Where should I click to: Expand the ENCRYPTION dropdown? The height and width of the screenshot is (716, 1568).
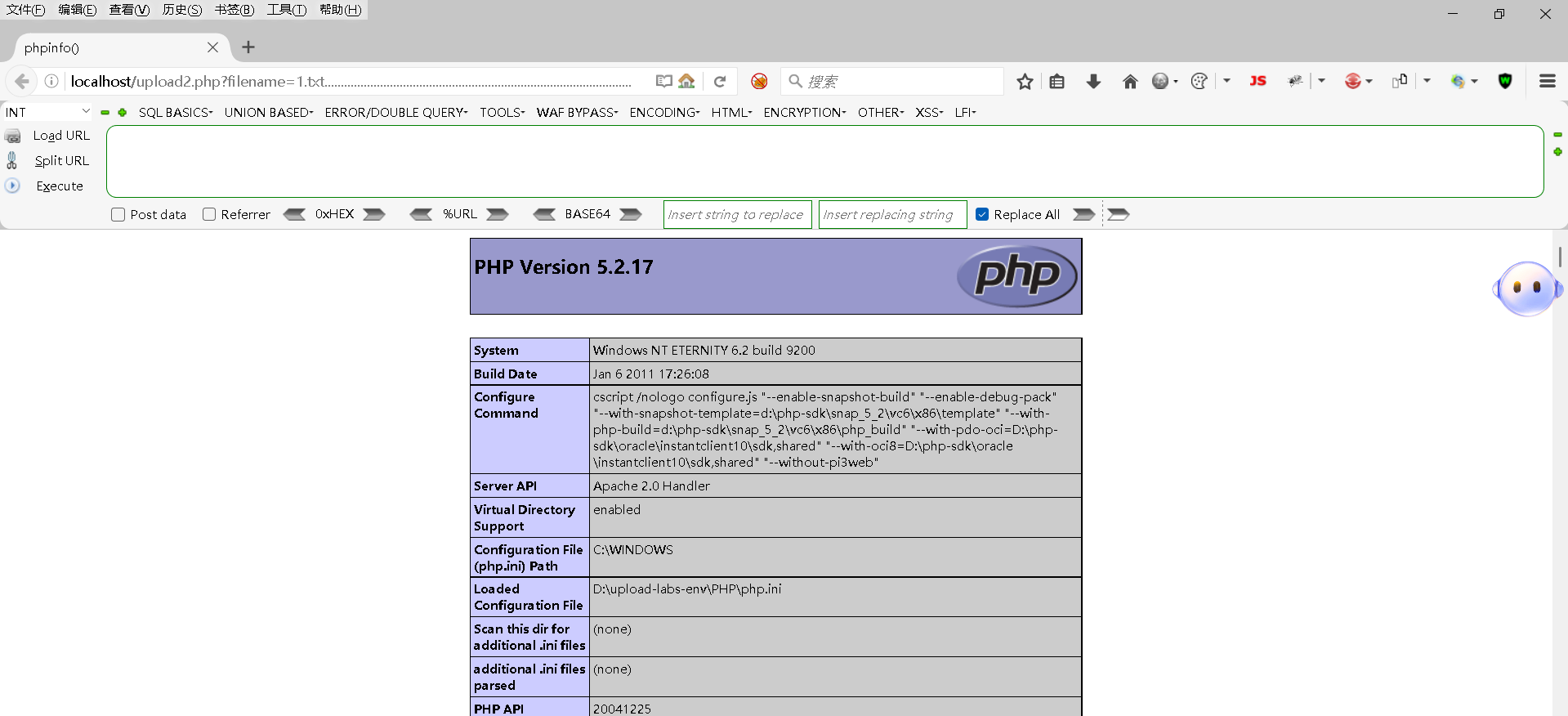click(806, 112)
